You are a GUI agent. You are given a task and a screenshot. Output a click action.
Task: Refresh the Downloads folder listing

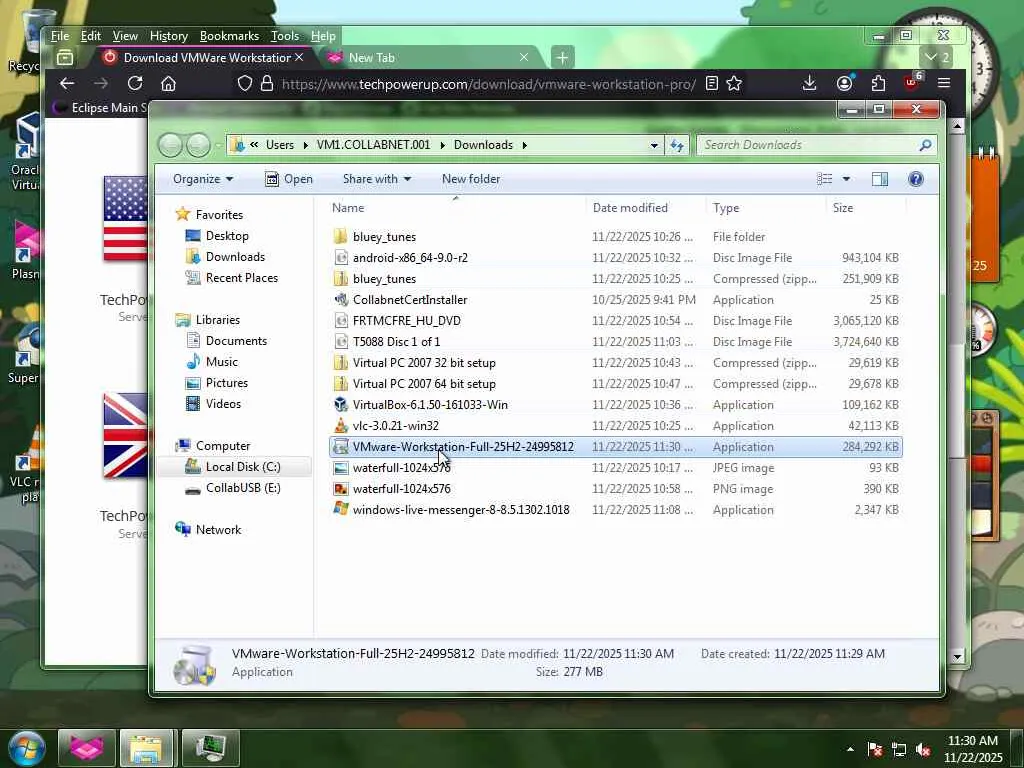coord(677,145)
